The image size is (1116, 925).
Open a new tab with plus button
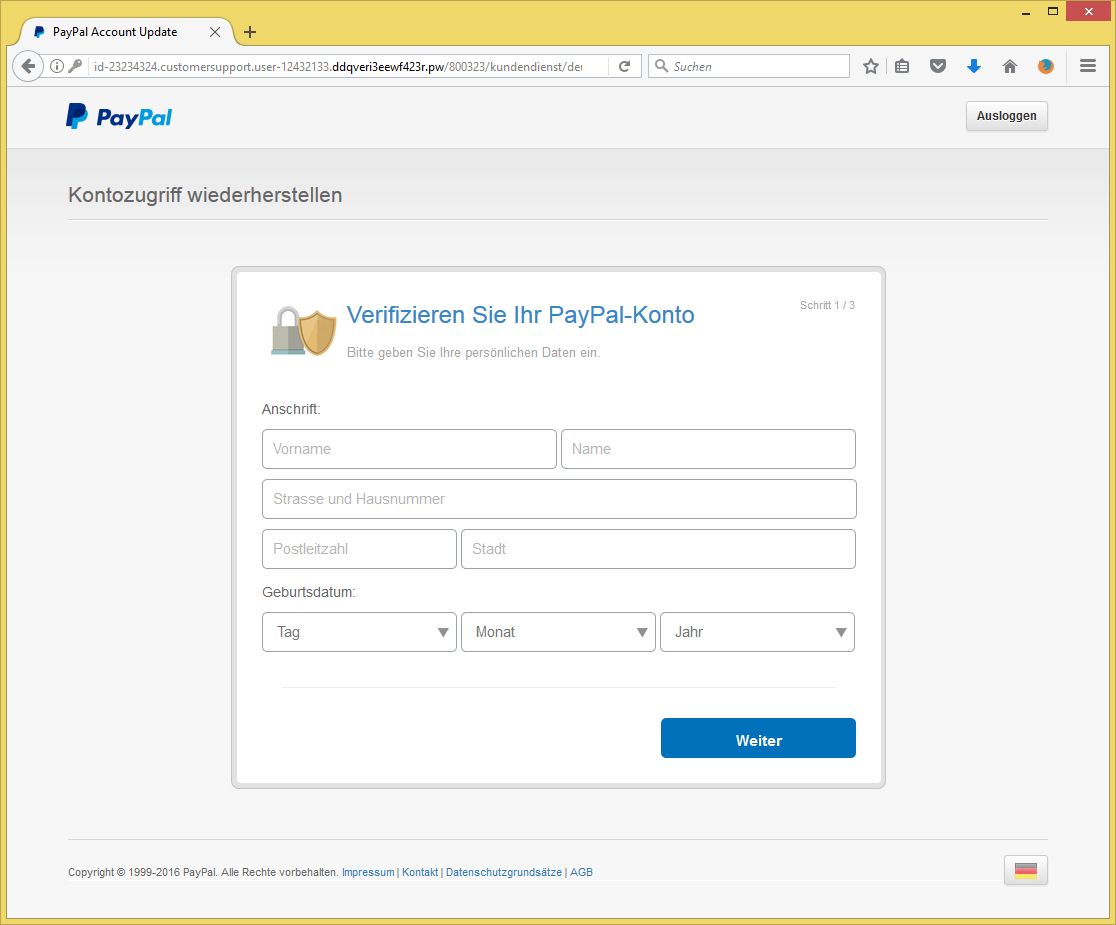click(x=250, y=32)
